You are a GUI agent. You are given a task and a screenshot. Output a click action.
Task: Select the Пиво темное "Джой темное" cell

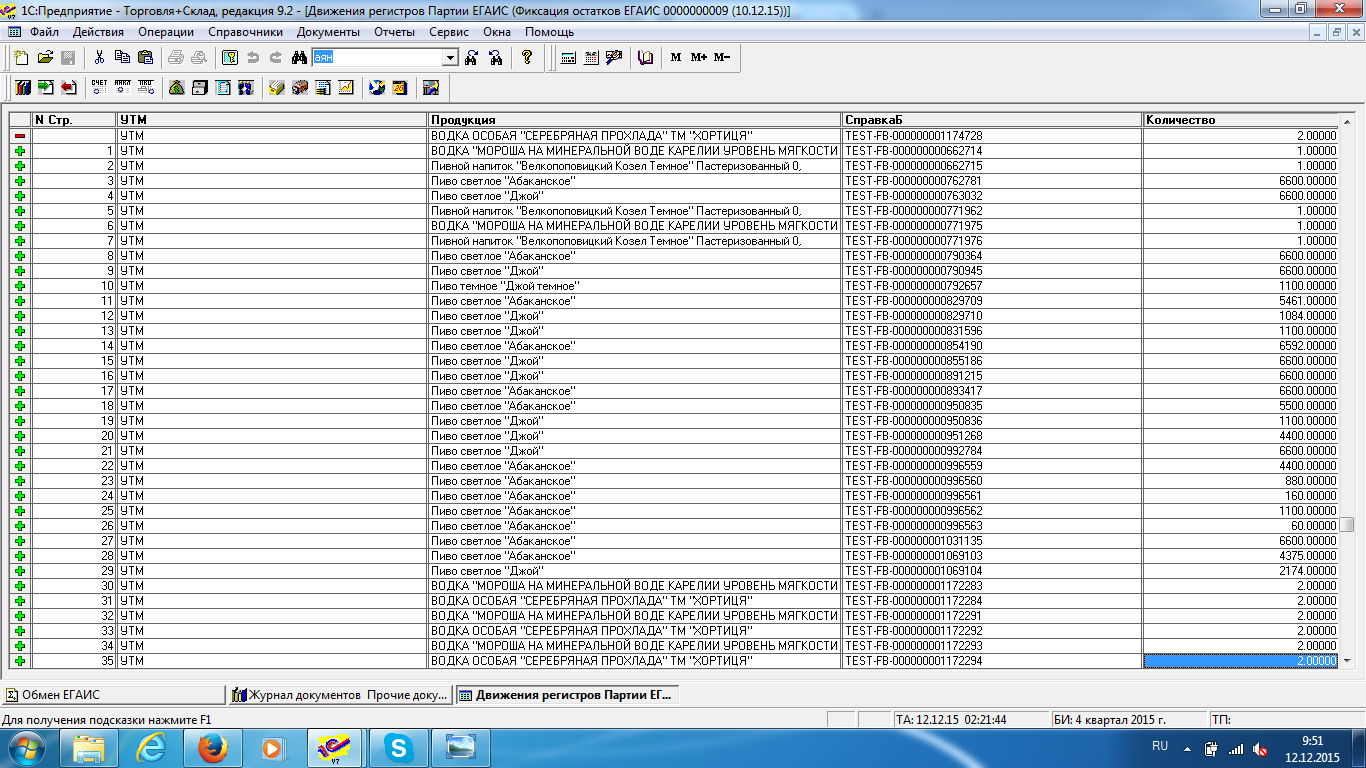pos(635,286)
